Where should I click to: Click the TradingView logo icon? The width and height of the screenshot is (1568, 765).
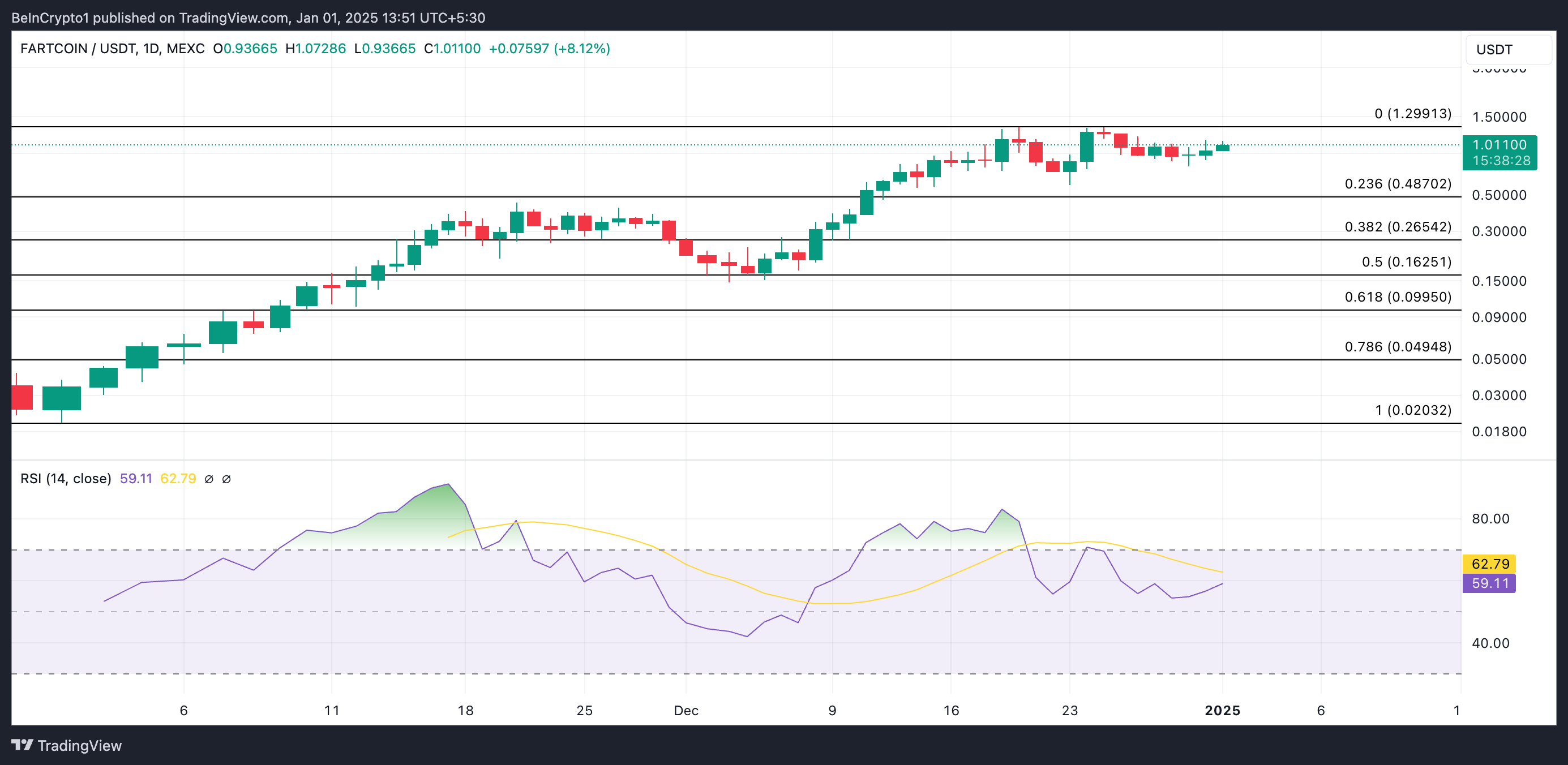coord(23,745)
